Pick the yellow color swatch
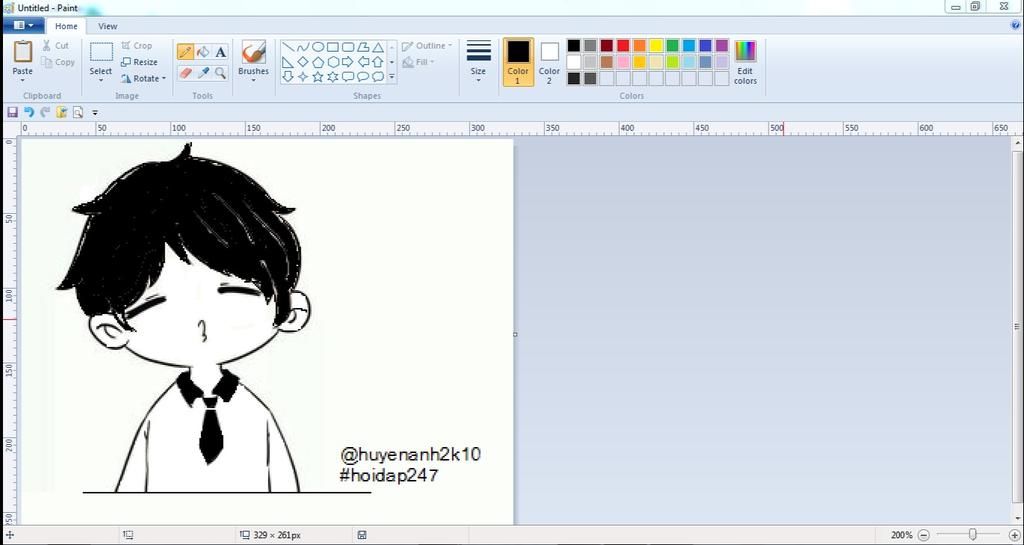The height and width of the screenshot is (545, 1024). [656, 46]
